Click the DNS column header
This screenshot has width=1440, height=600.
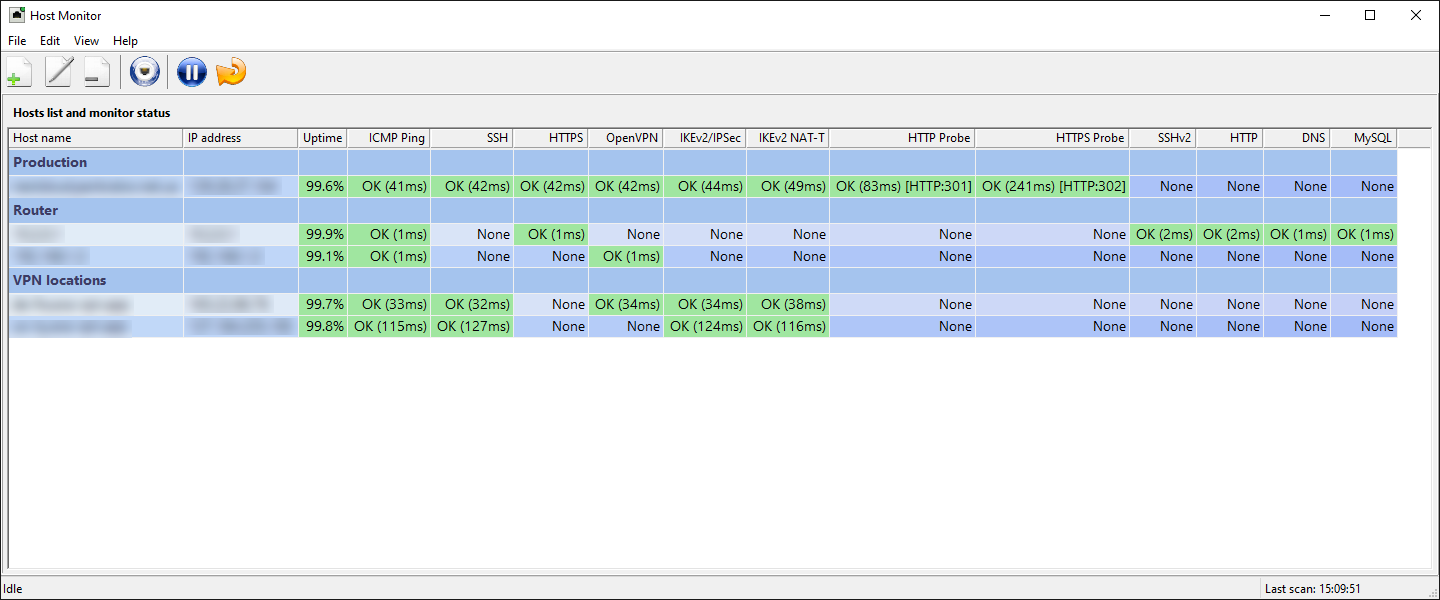click(1297, 138)
